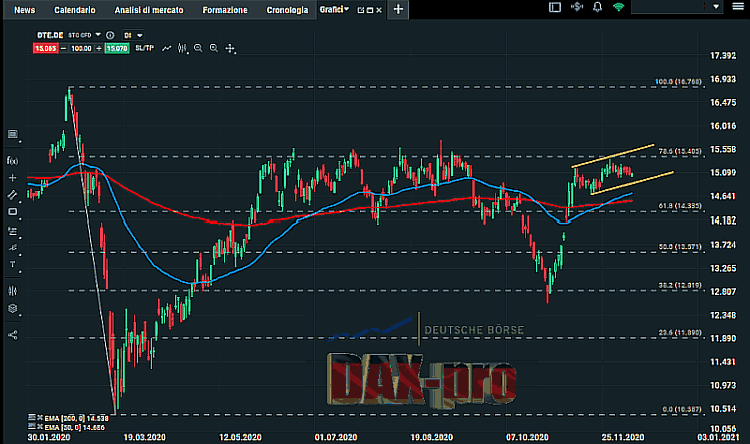The height and width of the screenshot is (444, 750).
Task: Select the crosshair move tool
Action: pyautogui.click(x=230, y=48)
